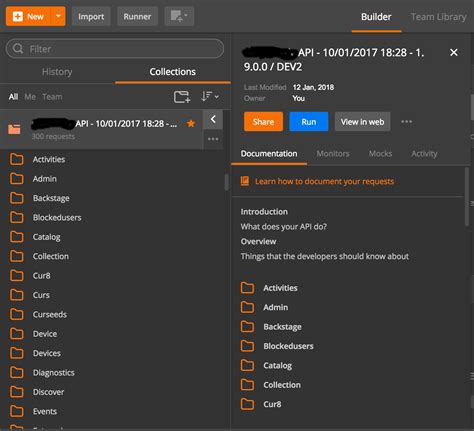
Task: Close the collection details panel
Action: pyautogui.click(x=454, y=52)
